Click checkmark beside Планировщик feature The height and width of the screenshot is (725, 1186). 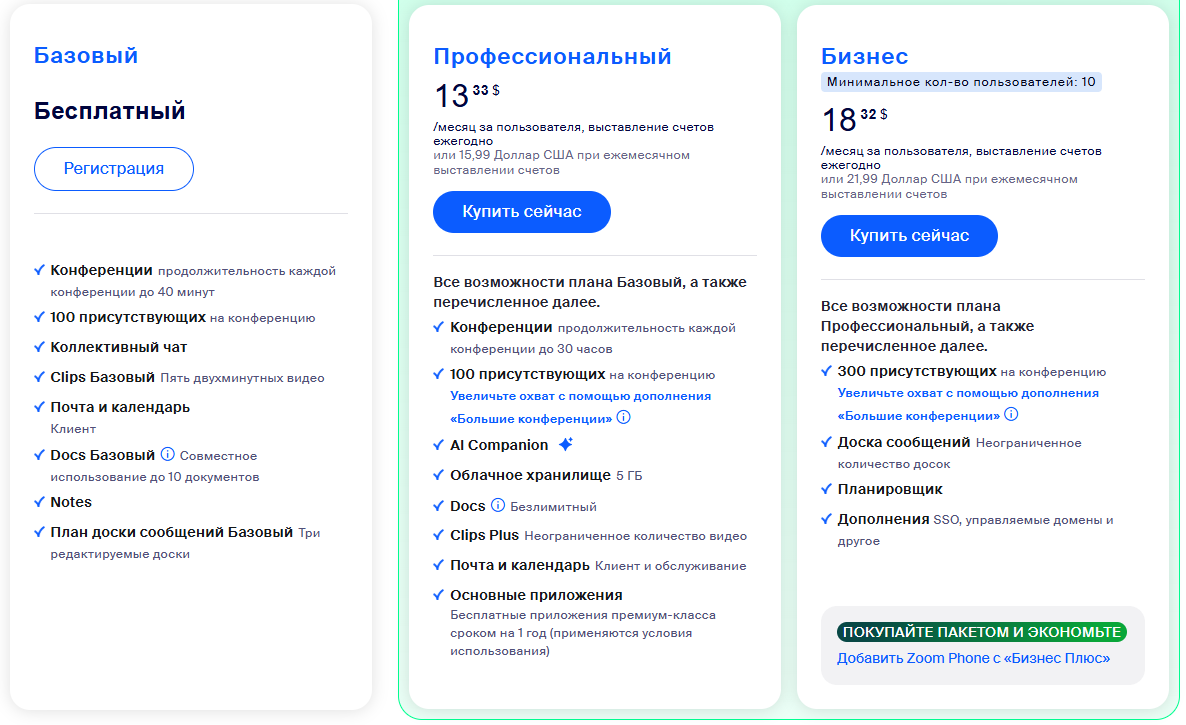point(827,489)
